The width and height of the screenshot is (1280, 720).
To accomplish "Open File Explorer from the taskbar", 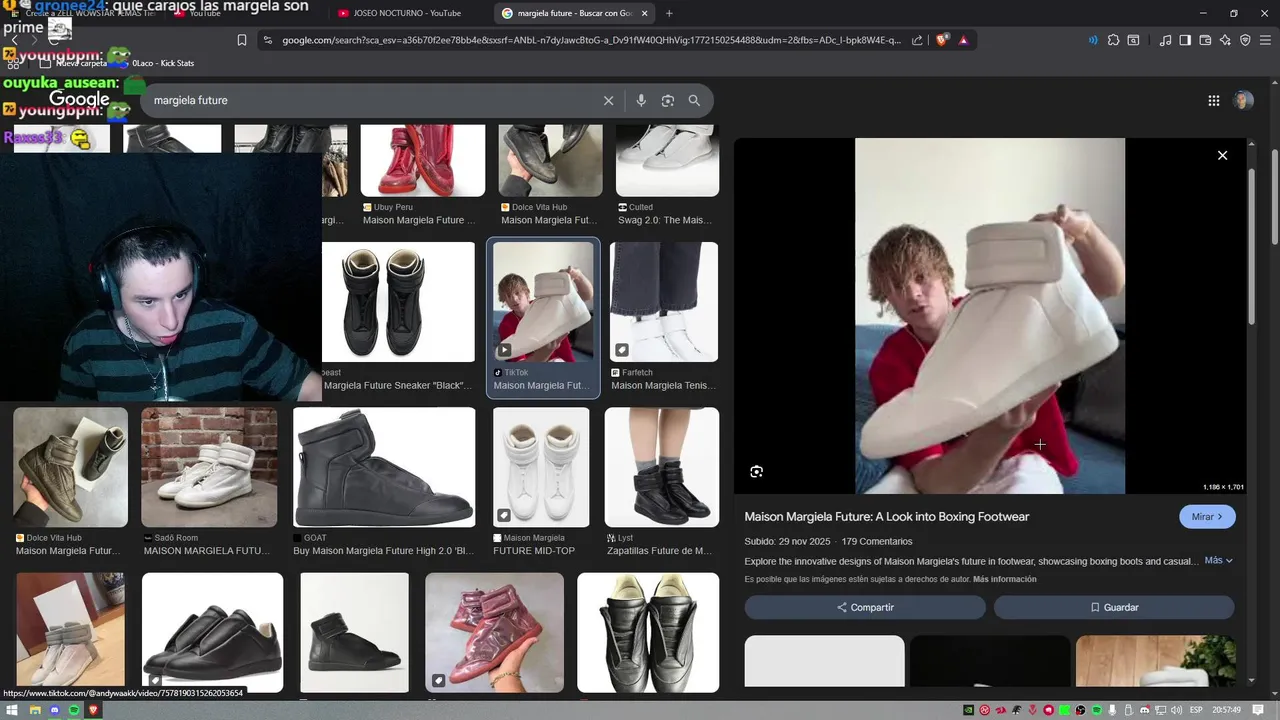I will 34,710.
